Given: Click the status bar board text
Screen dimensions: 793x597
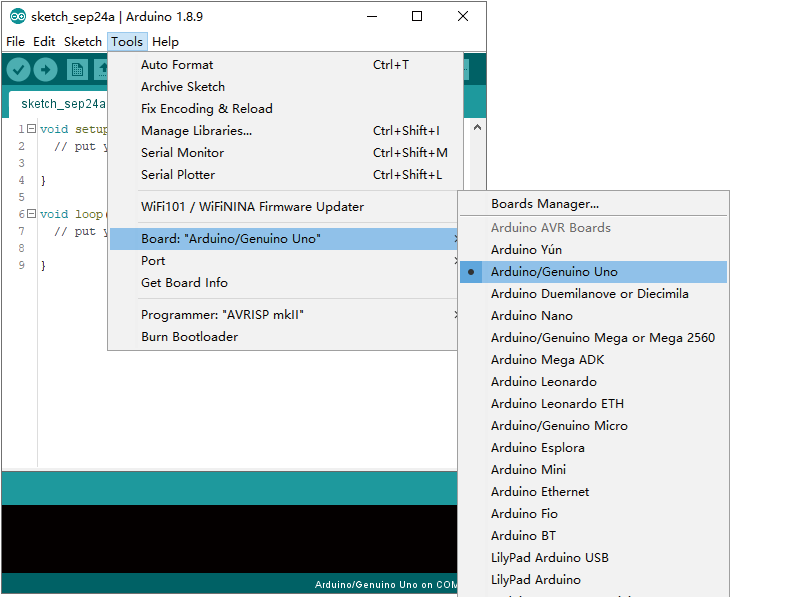Looking at the screenshot, I should point(385,585).
